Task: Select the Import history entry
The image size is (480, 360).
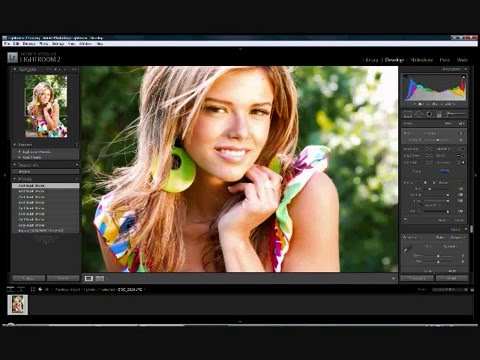Action: pos(46,231)
